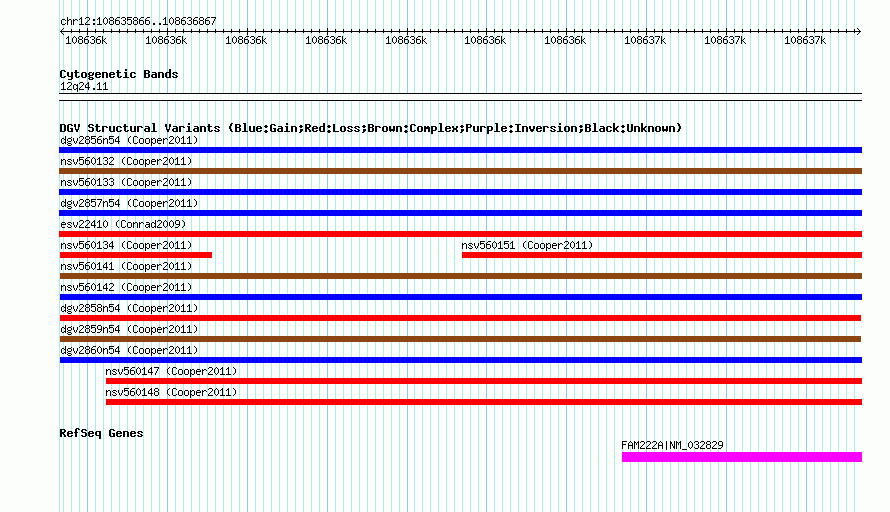
Task: Click the Cytogenetic Bands track title
Action: 119,74
